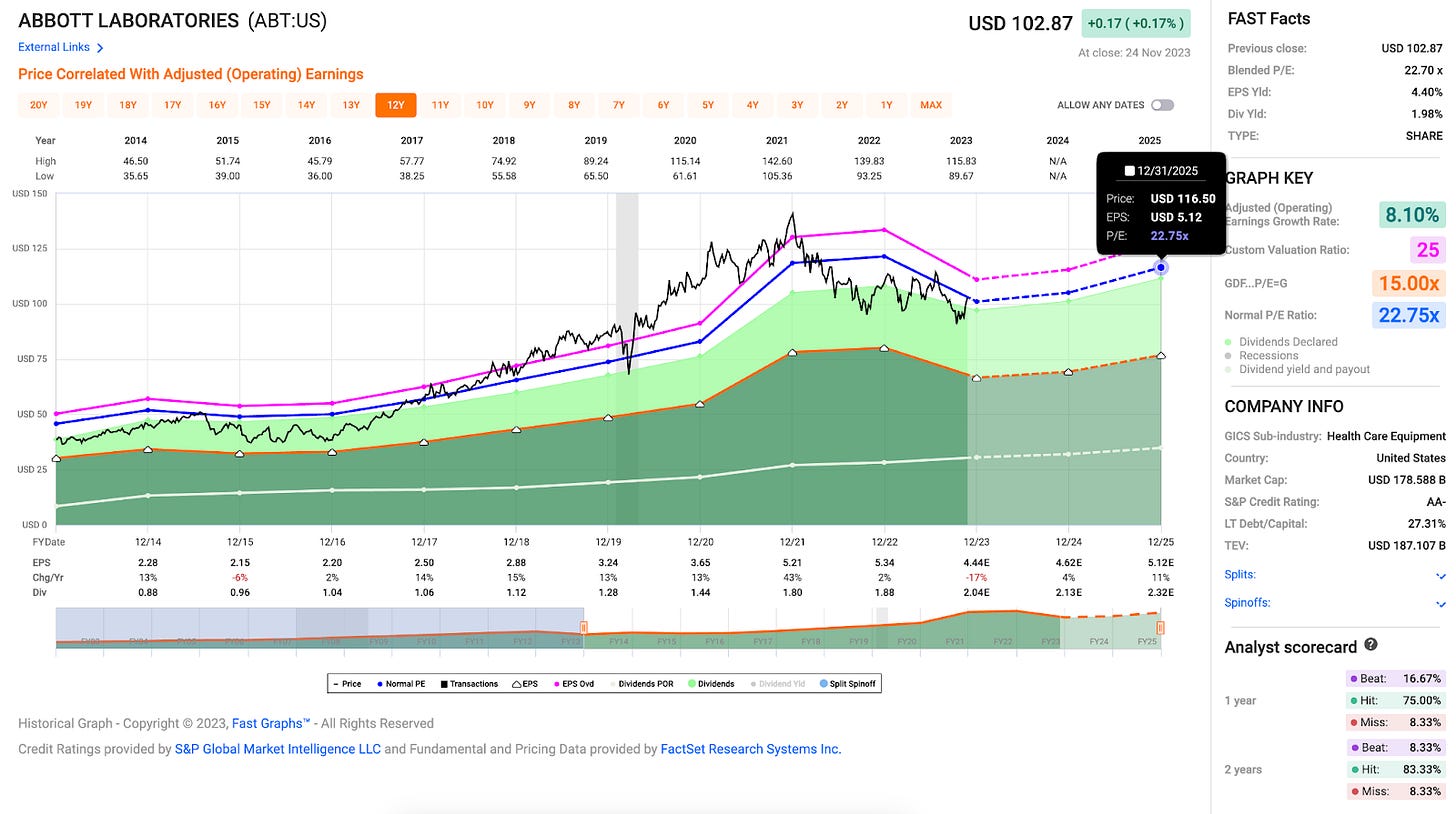Click the highlighted Normal PE point at 12/25

click(1161, 267)
